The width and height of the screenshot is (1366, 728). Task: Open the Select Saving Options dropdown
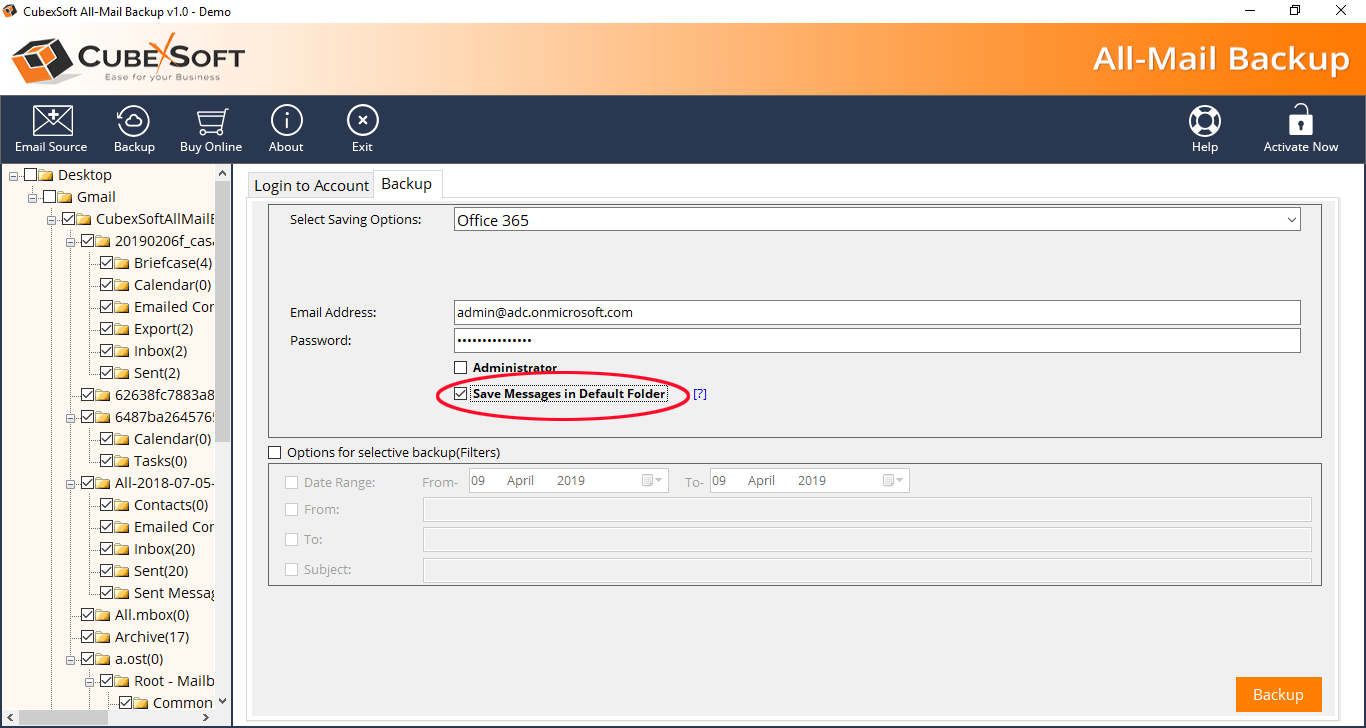pyautogui.click(x=1291, y=220)
